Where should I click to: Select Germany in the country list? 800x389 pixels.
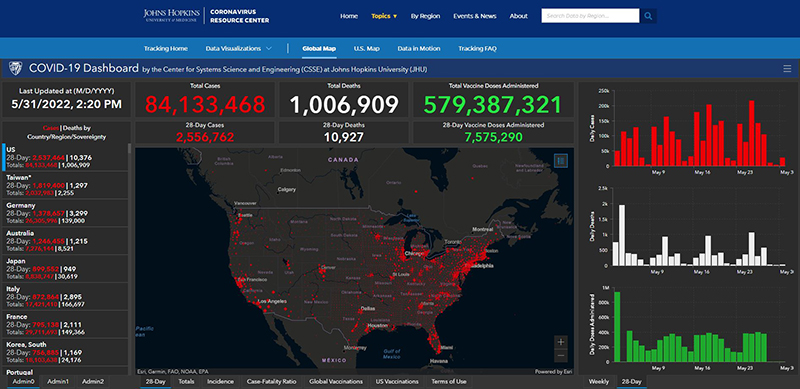[65, 213]
